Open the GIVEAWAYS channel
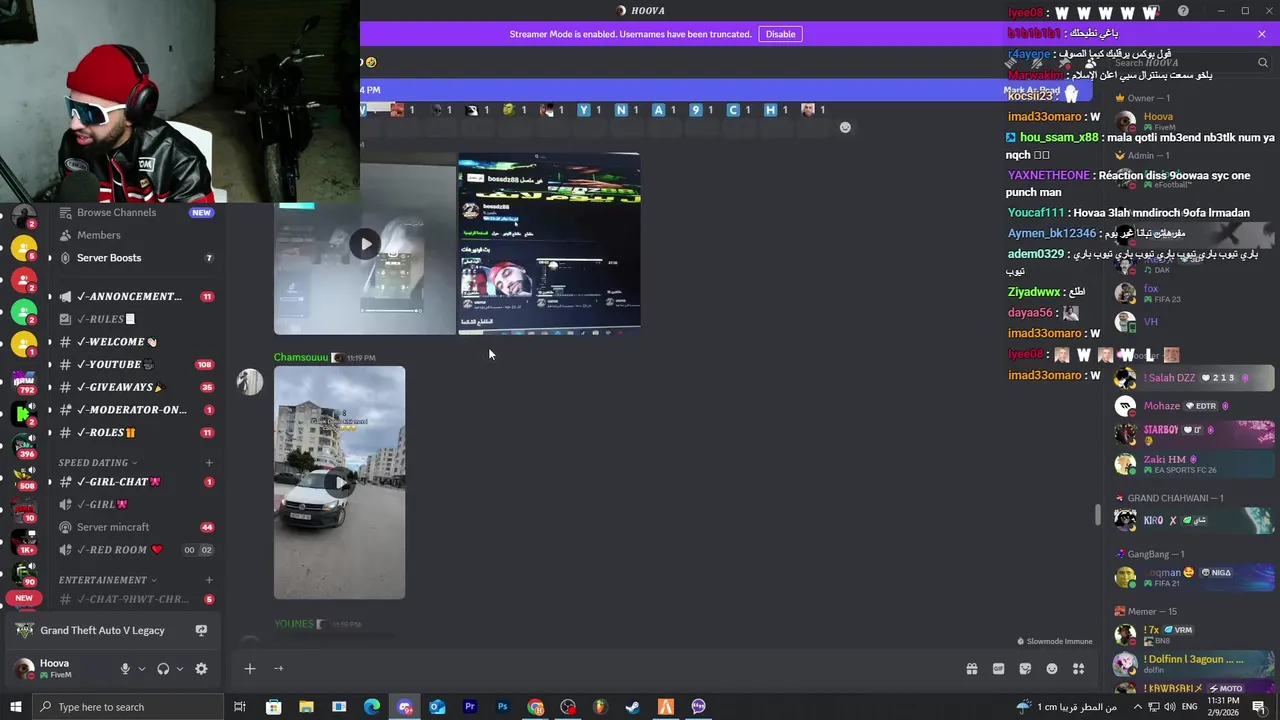This screenshot has height=720, width=1280. pos(120,387)
